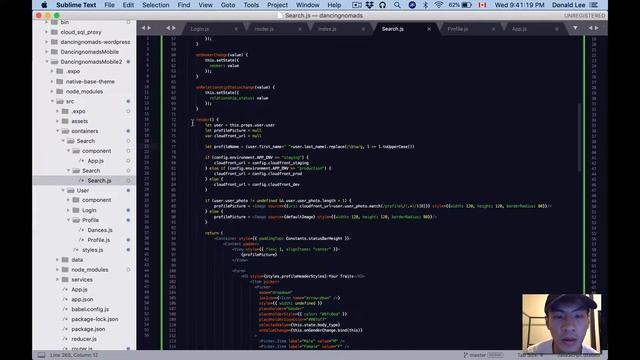The width and height of the screenshot is (640, 360).
Task: Switch to the index.js tab
Action: 327,29
